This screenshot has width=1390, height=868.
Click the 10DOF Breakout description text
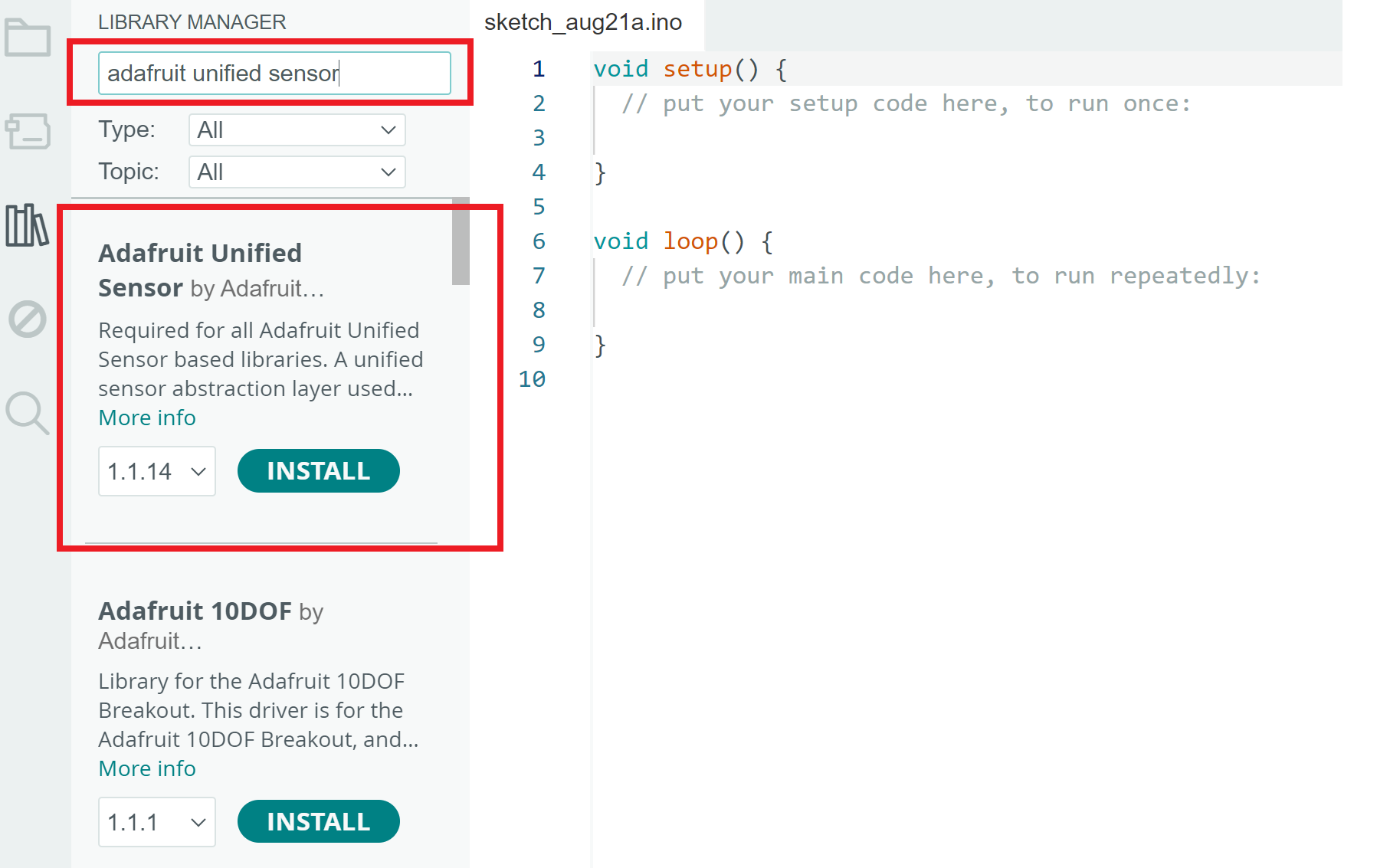(x=258, y=710)
